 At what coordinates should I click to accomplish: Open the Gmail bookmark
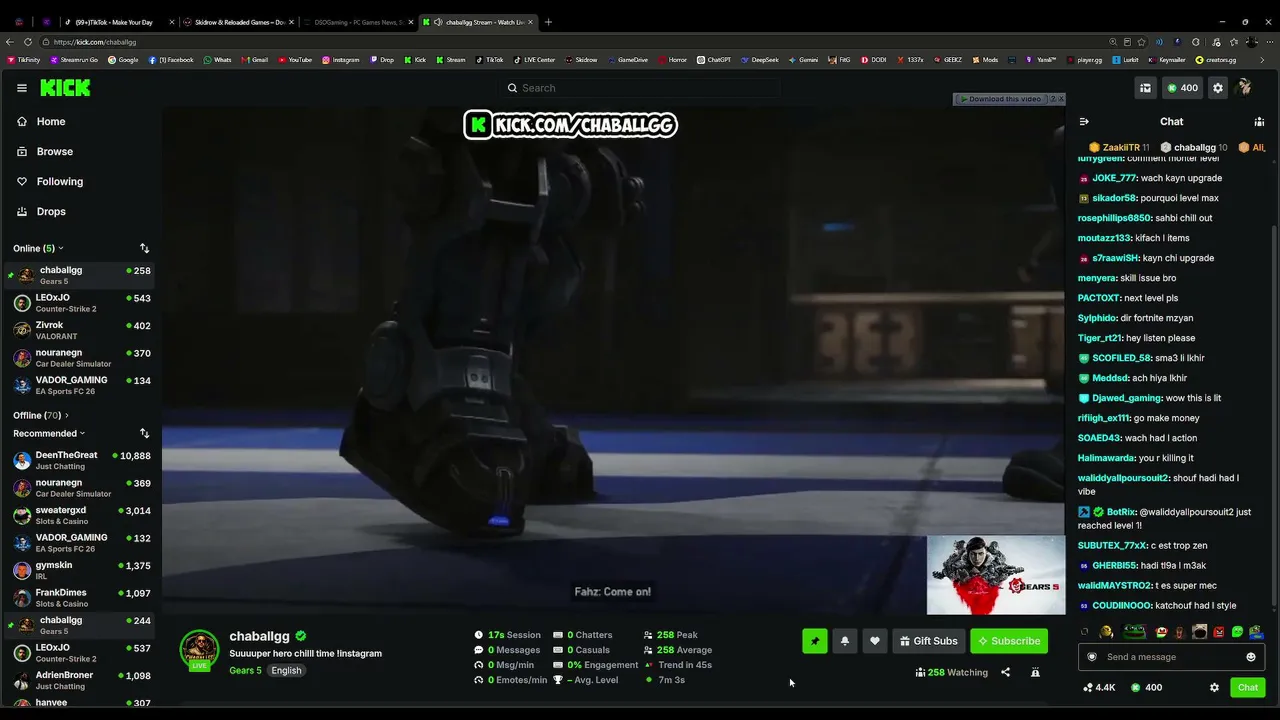pyautogui.click(x=254, y=60)
